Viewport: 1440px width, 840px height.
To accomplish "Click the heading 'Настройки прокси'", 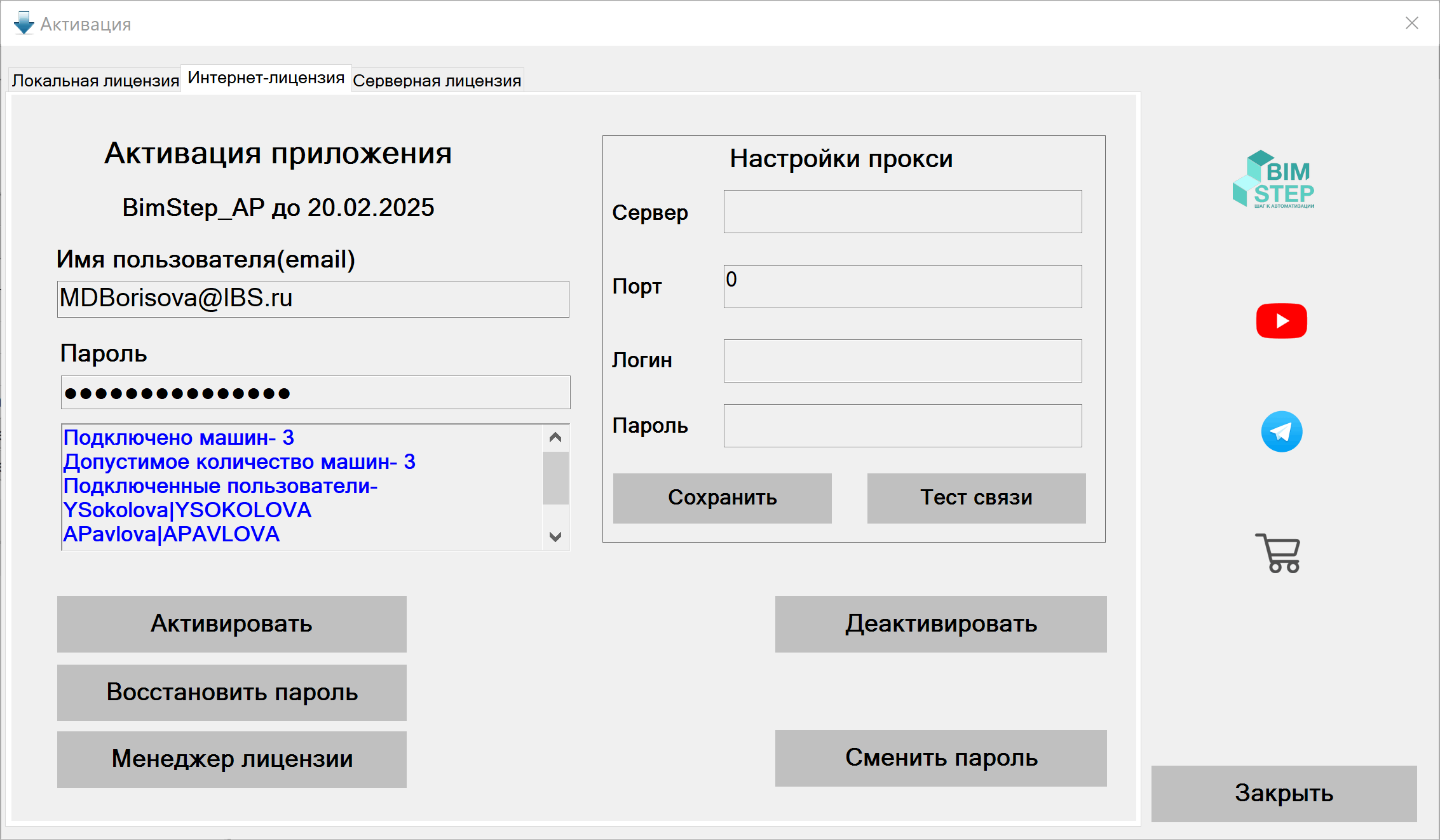I will [841, 159].
